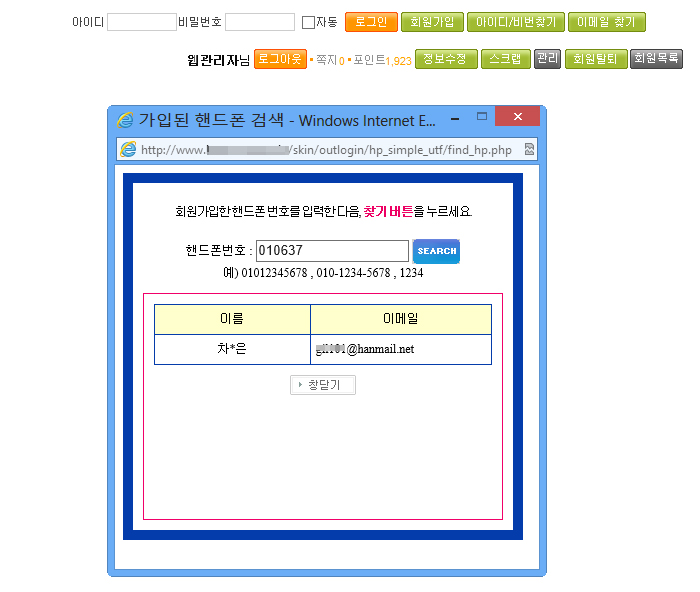This screenshot has height=592, width=700.
Task: Click the orange 로그인 button
Action: [371, 22]
